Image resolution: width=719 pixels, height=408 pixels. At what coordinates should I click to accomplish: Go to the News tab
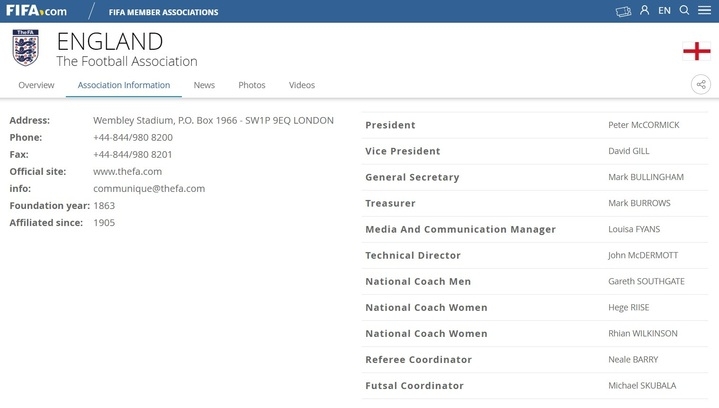coord(204,85)
